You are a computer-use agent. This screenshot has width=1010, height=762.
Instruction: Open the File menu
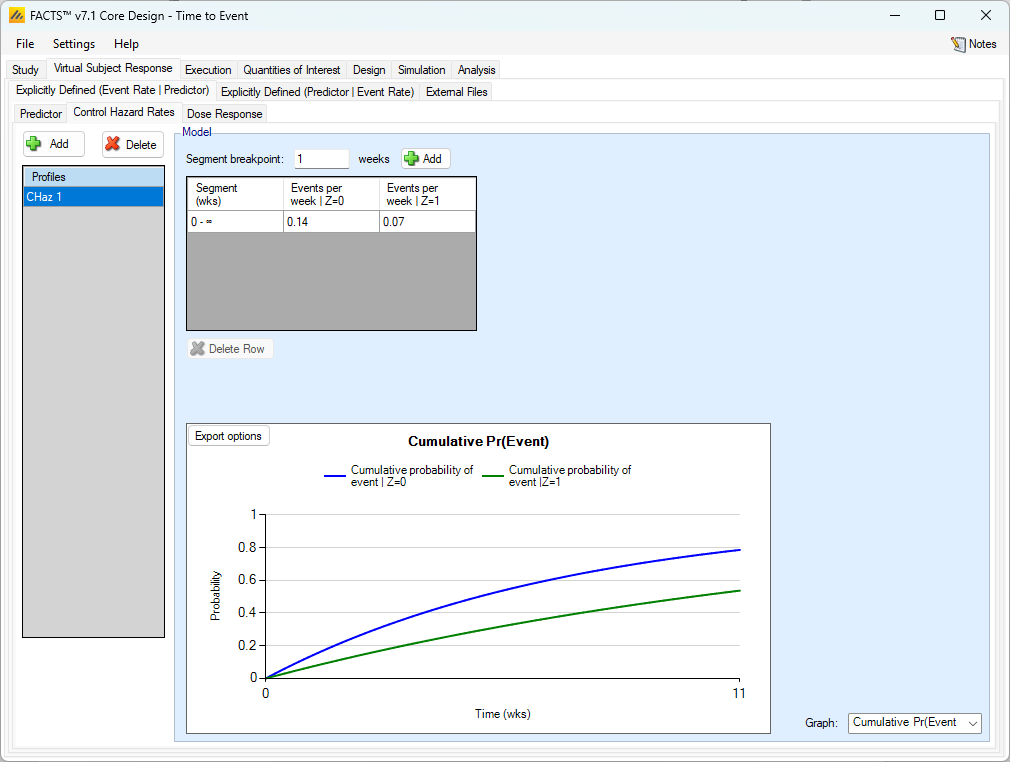point(25,44)
